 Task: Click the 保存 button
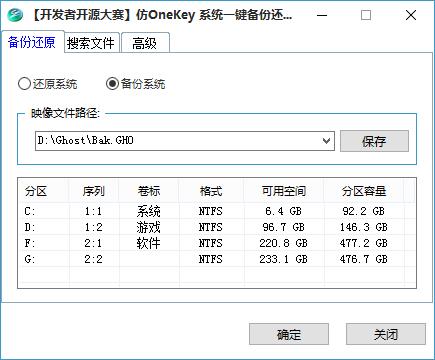click(x=374, y=141)
